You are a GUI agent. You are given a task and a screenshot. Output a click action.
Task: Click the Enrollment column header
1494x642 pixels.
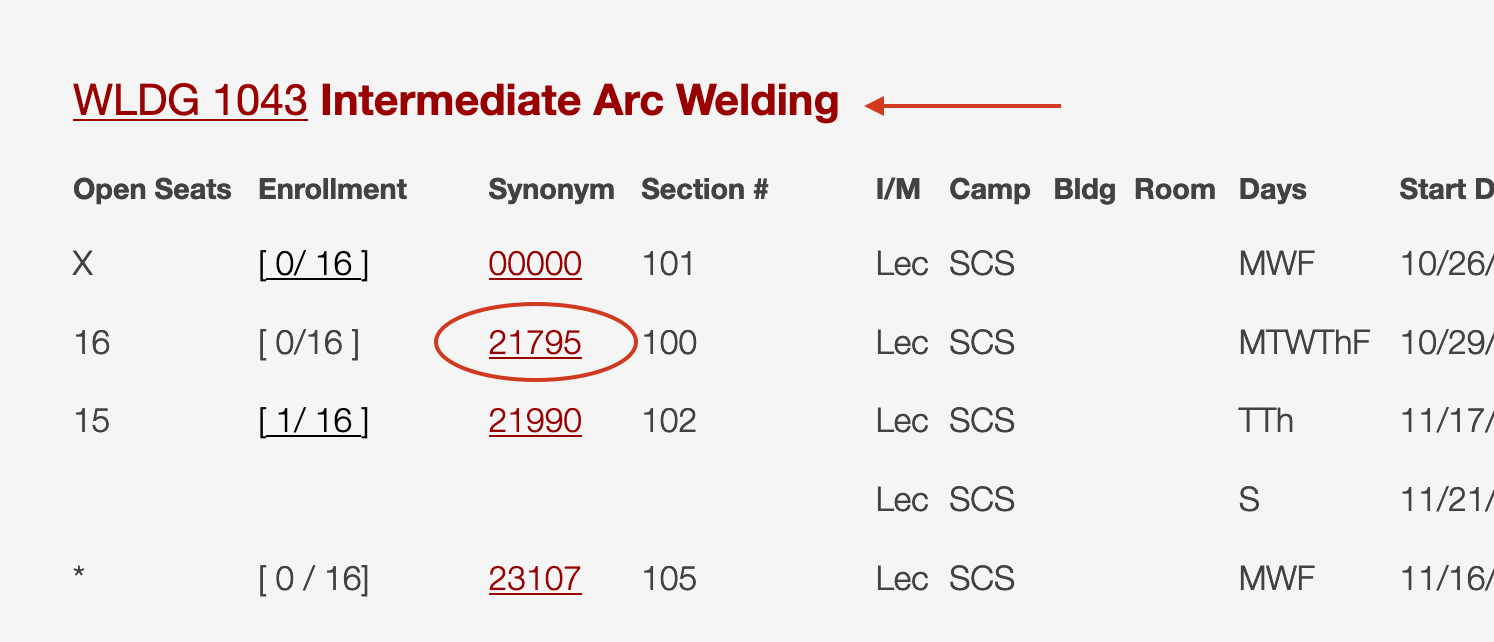coord(332,190)
